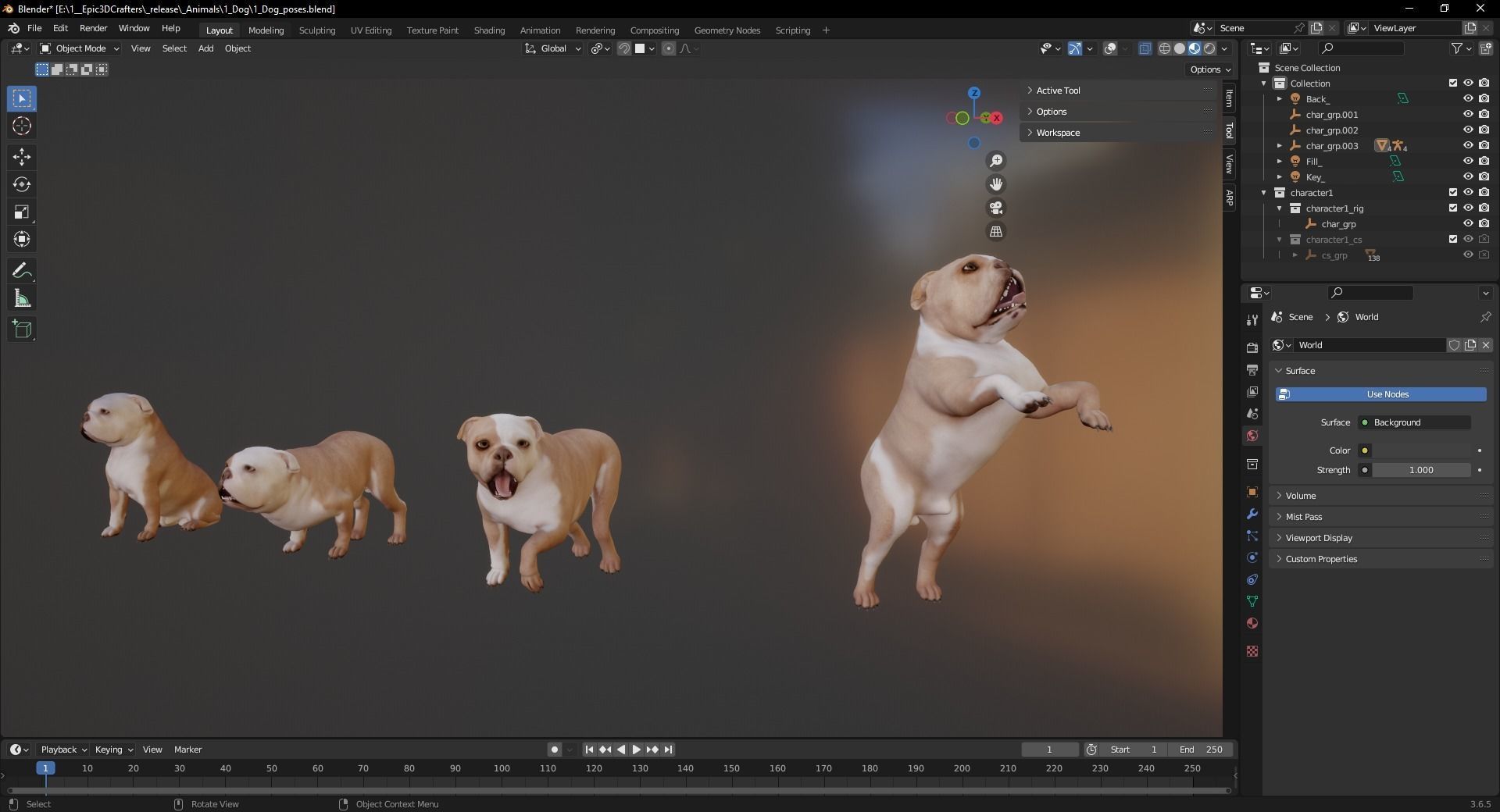Open Options dropdown in viewport
This screenshot has width=1500, height=812.
pos(1209,69)
